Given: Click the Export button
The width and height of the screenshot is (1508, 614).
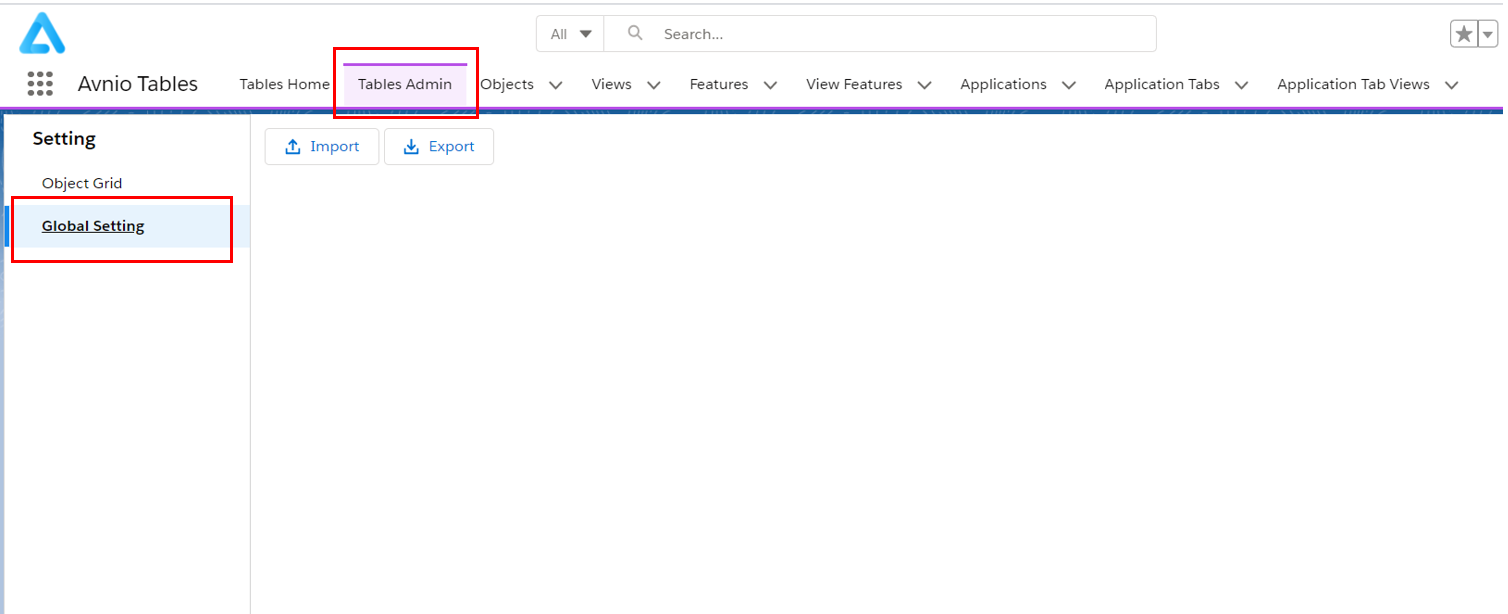Looking at the screenshot, I should (439, 146).
